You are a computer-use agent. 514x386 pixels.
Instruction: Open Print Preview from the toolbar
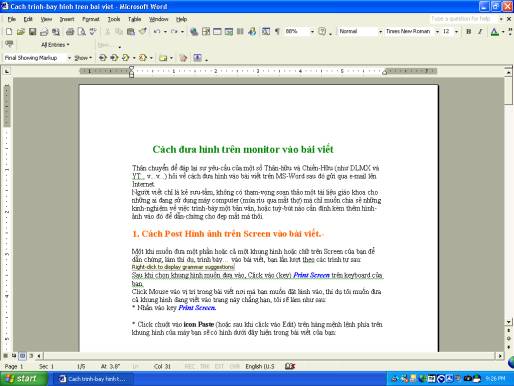[81, 32]
